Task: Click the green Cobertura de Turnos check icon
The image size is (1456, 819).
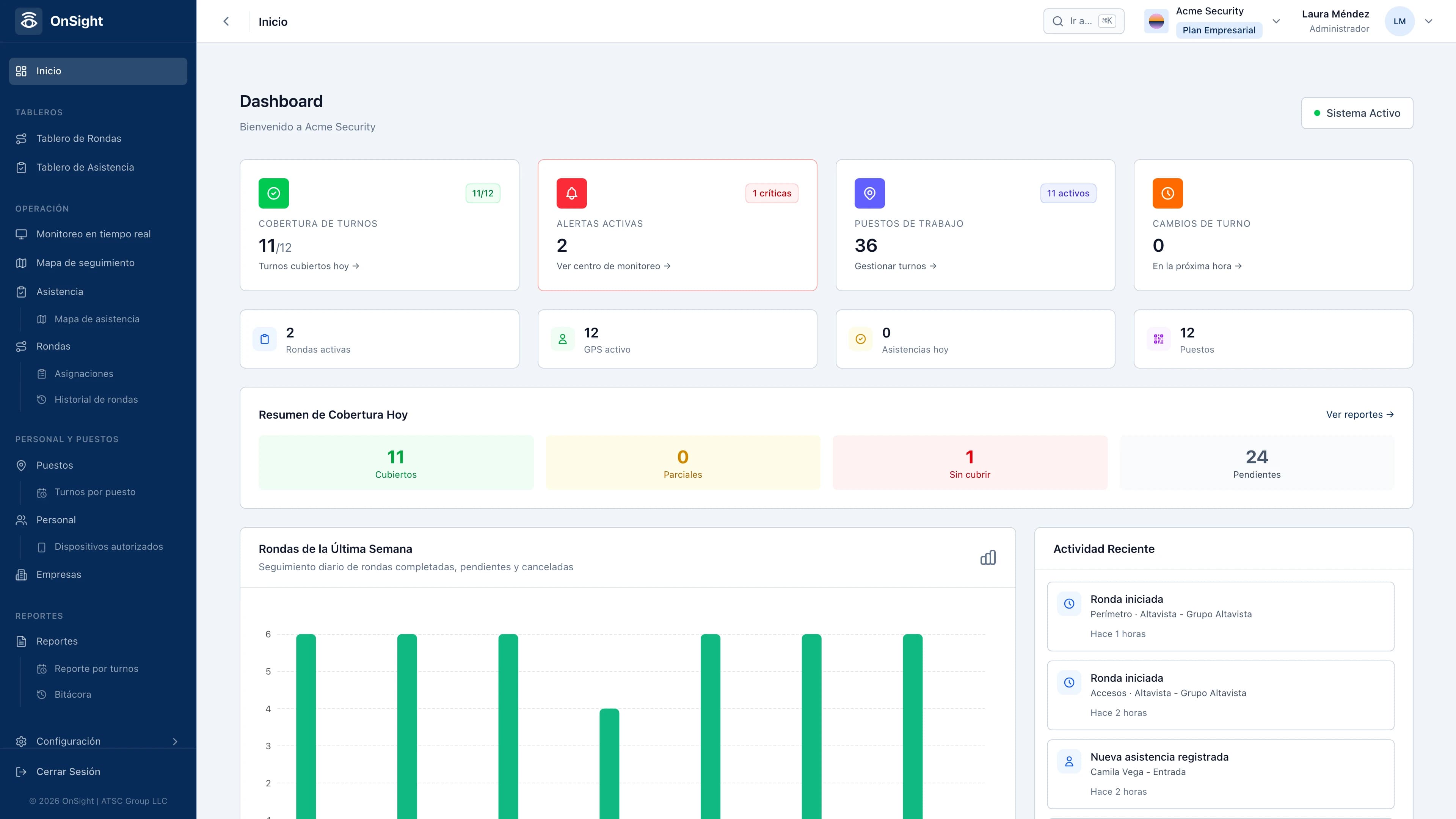Action: coord(273,193)
